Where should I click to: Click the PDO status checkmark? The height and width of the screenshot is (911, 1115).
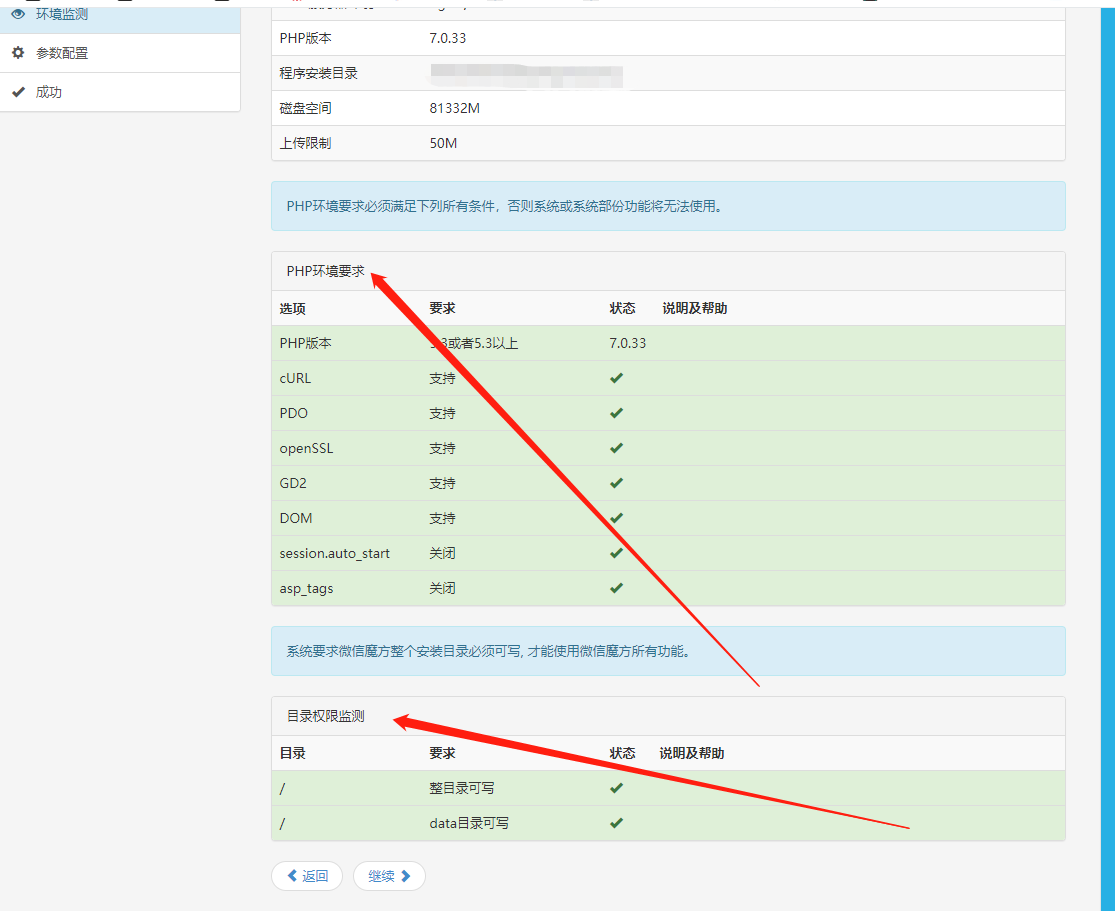click(x=617, y=413)
